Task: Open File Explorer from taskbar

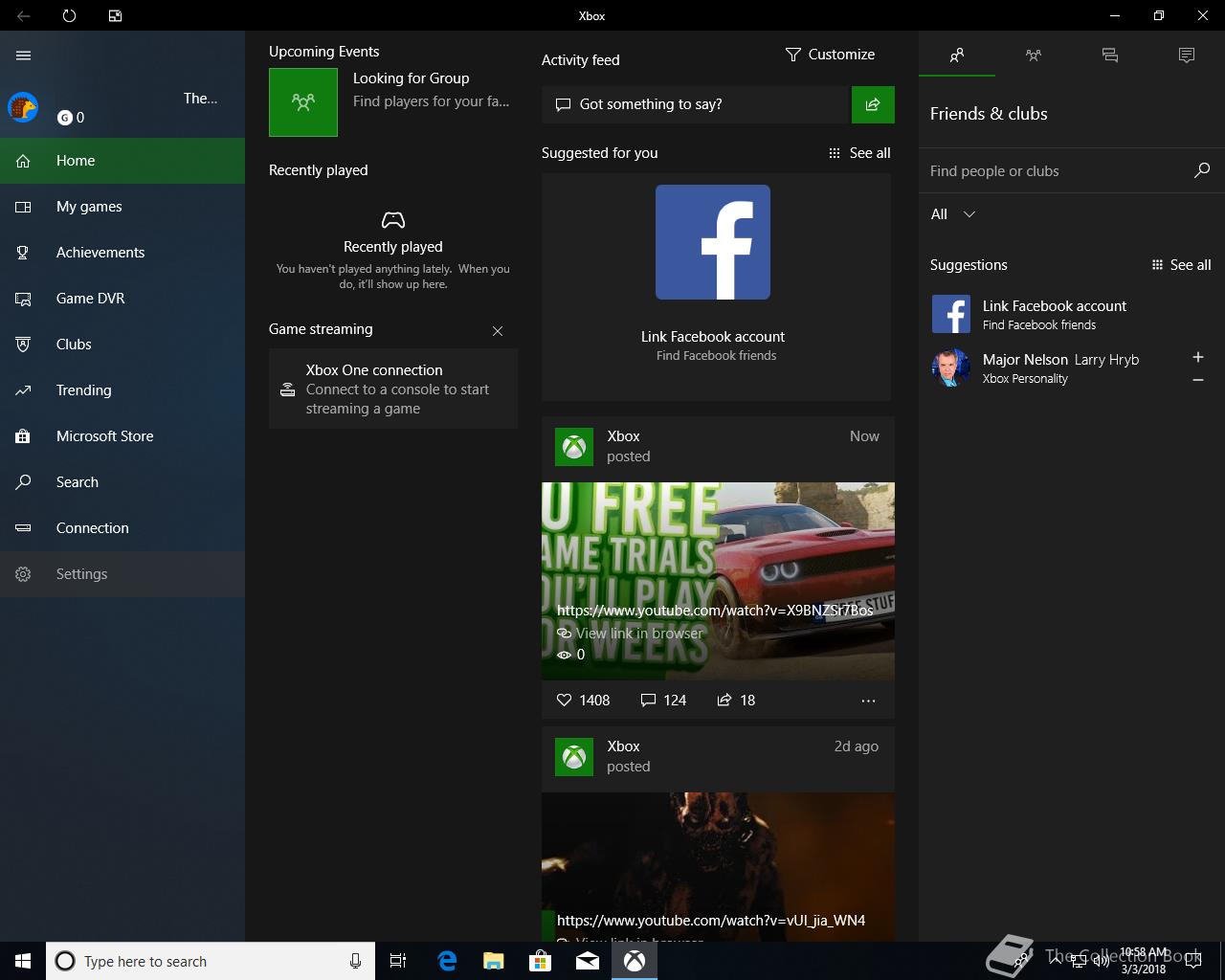Action: click(494, 961)
